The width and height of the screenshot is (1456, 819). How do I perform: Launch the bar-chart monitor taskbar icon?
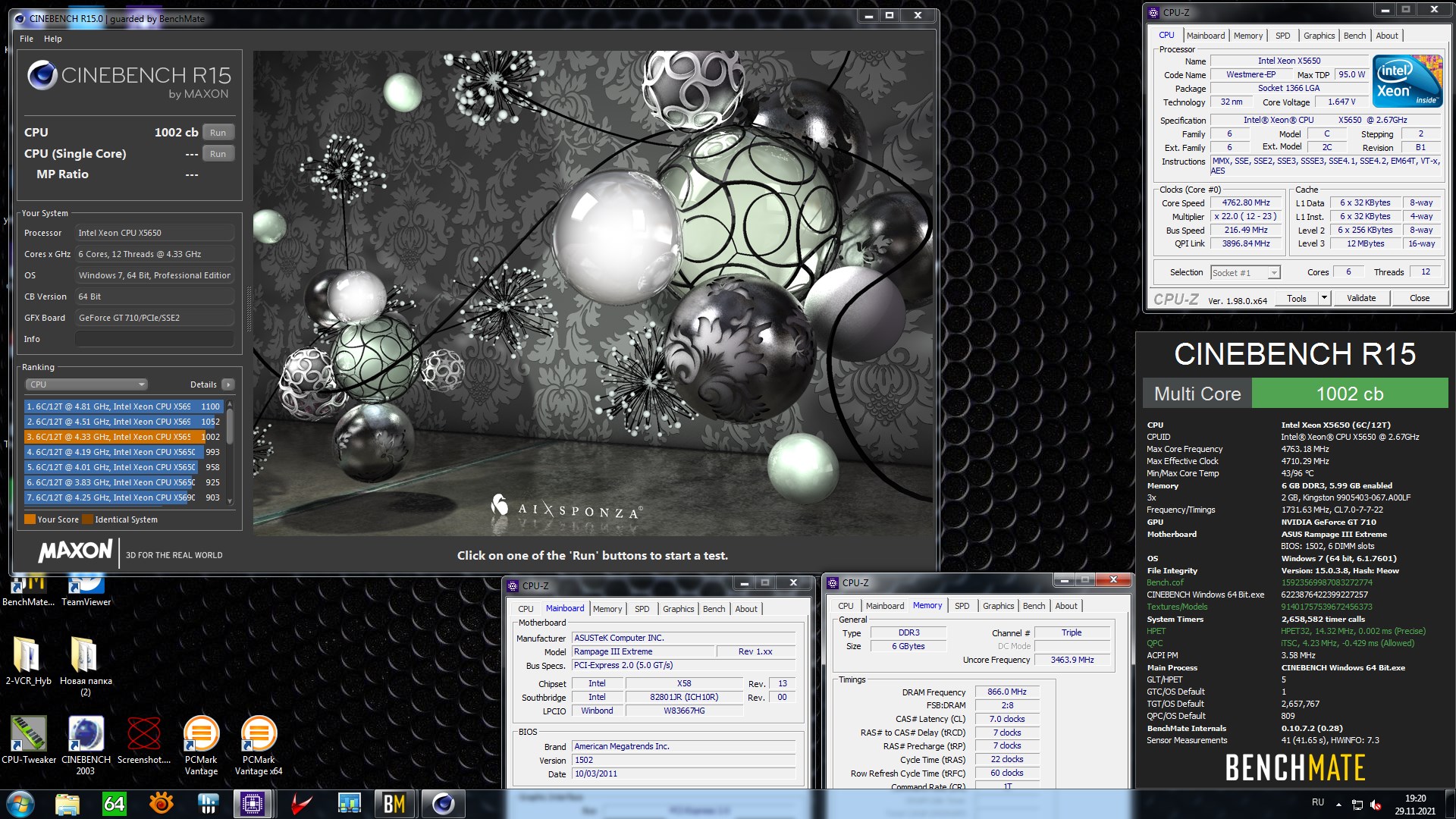click(349, 804)
